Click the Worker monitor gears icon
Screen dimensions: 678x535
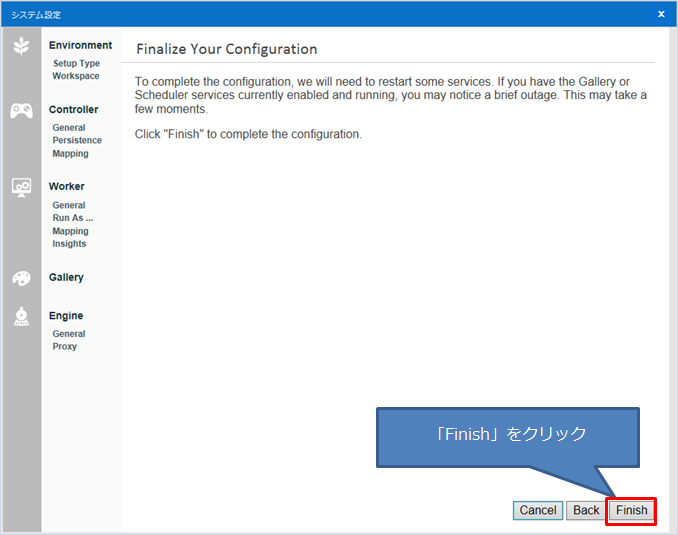click(21, 187)
